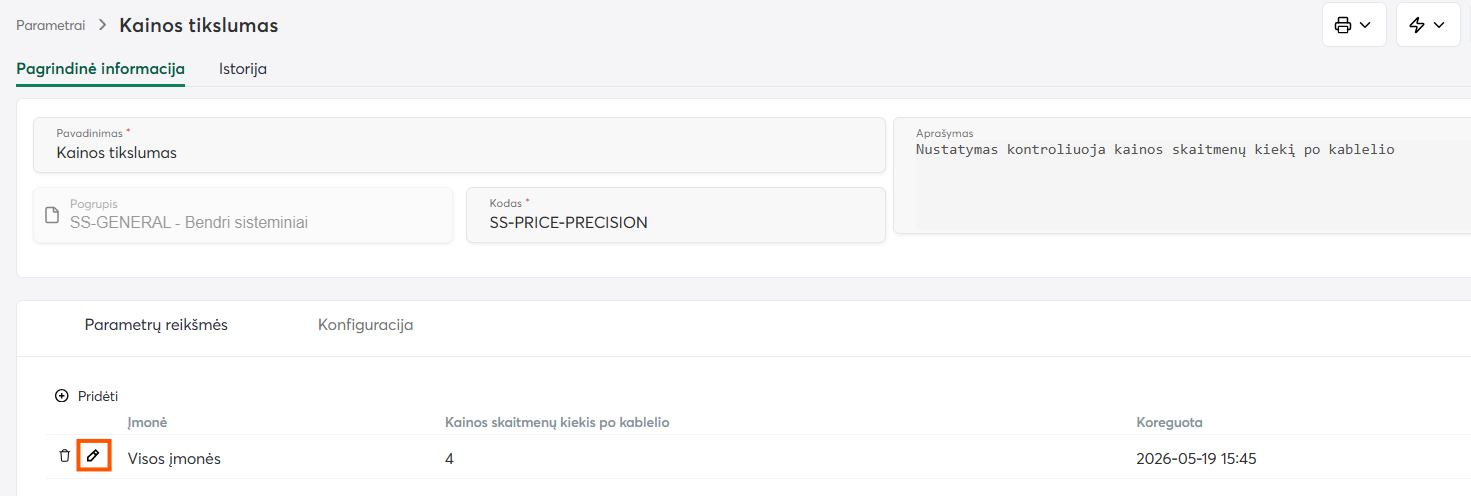Open the printer icon menu
1471x496 pixels.
coord(1354,25)
